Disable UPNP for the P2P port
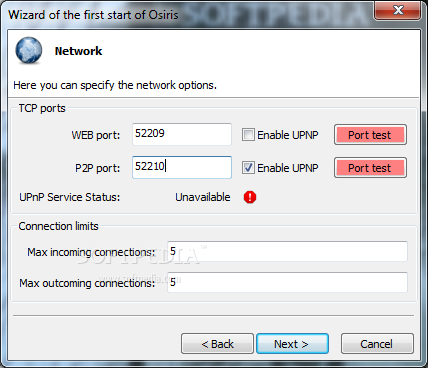428x368 pixels. (x=248, y=168)
